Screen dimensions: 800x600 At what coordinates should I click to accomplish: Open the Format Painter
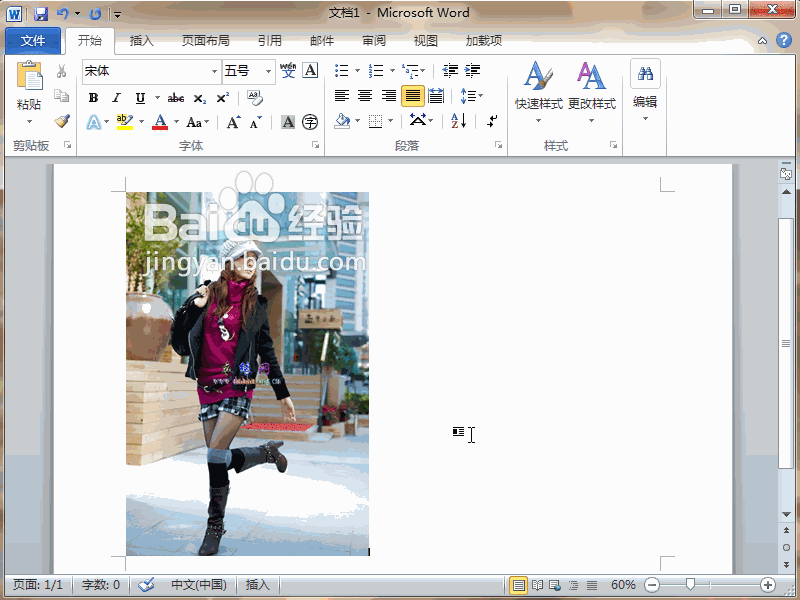(x=60, y=121)
